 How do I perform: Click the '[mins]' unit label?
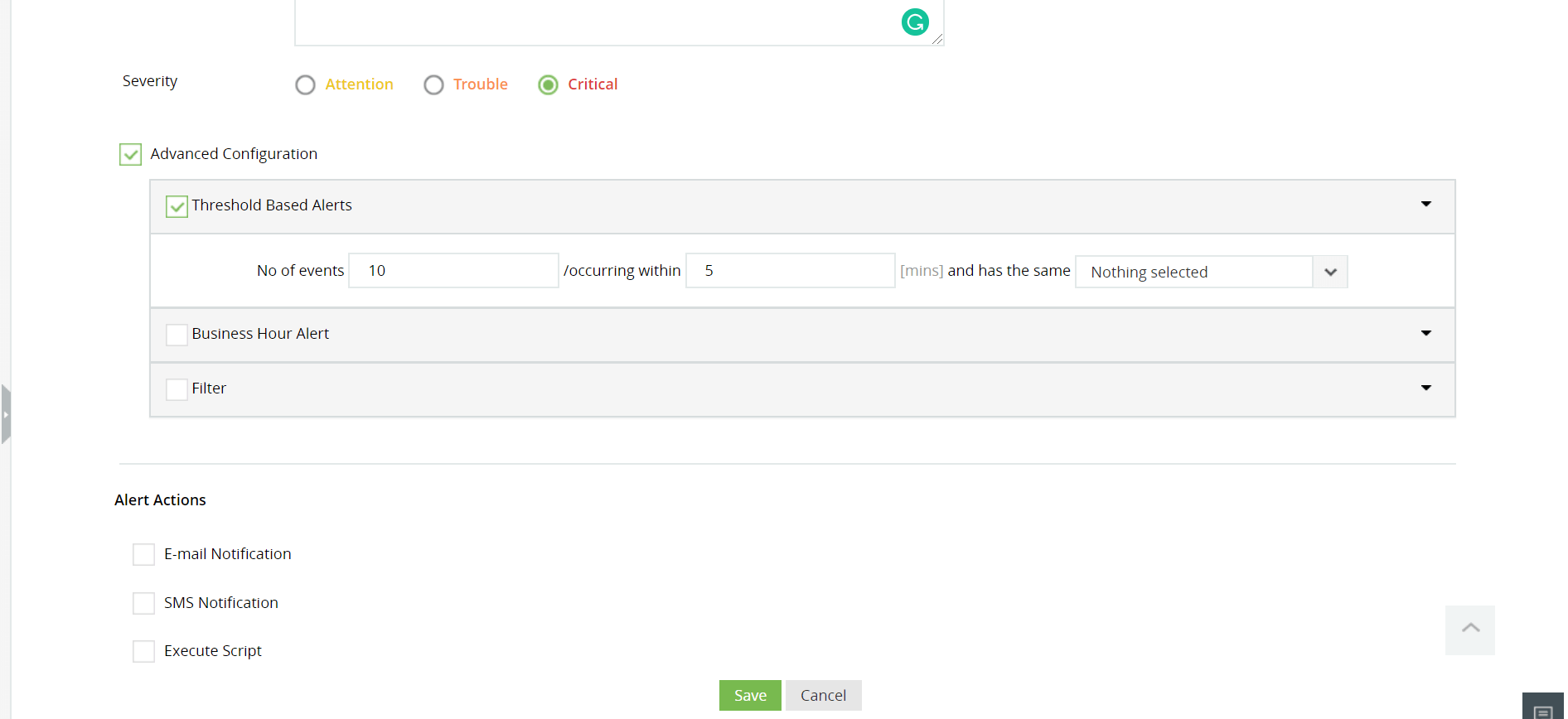coord(922,271)
